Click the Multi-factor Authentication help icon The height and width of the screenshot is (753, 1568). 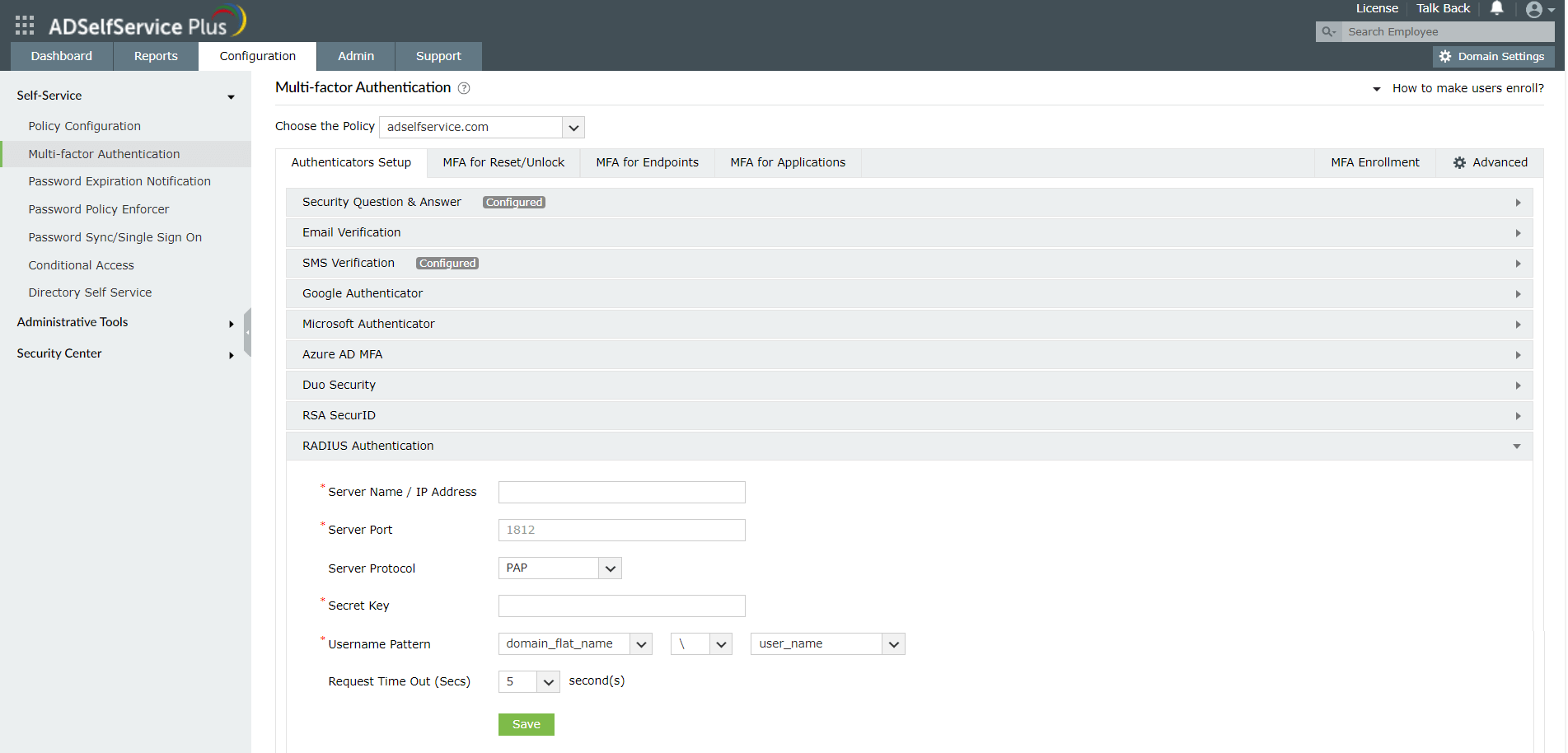[x=464, y=88]
